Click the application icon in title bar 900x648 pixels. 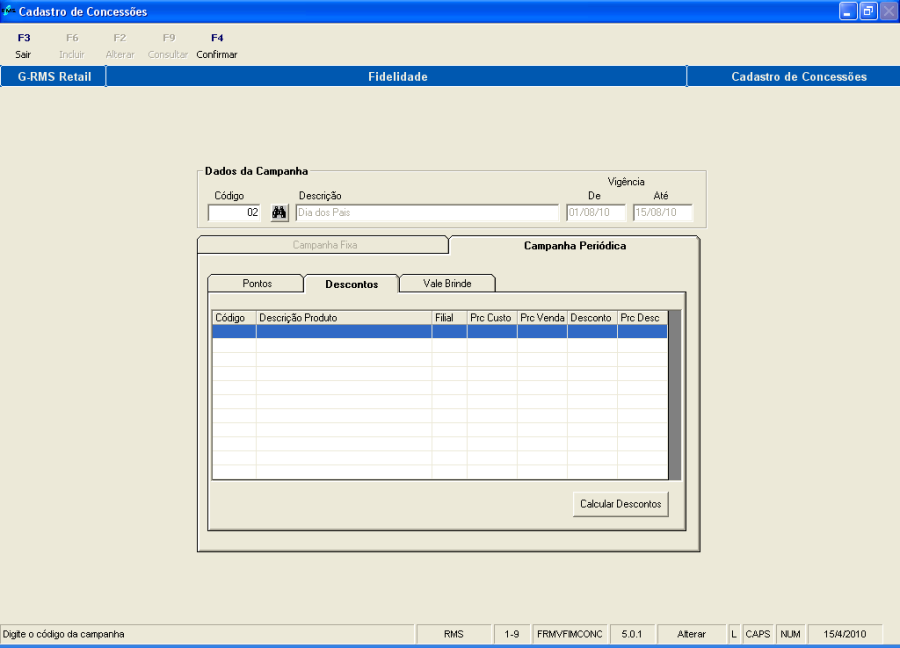pyautogui.click(x=8, y=11)
